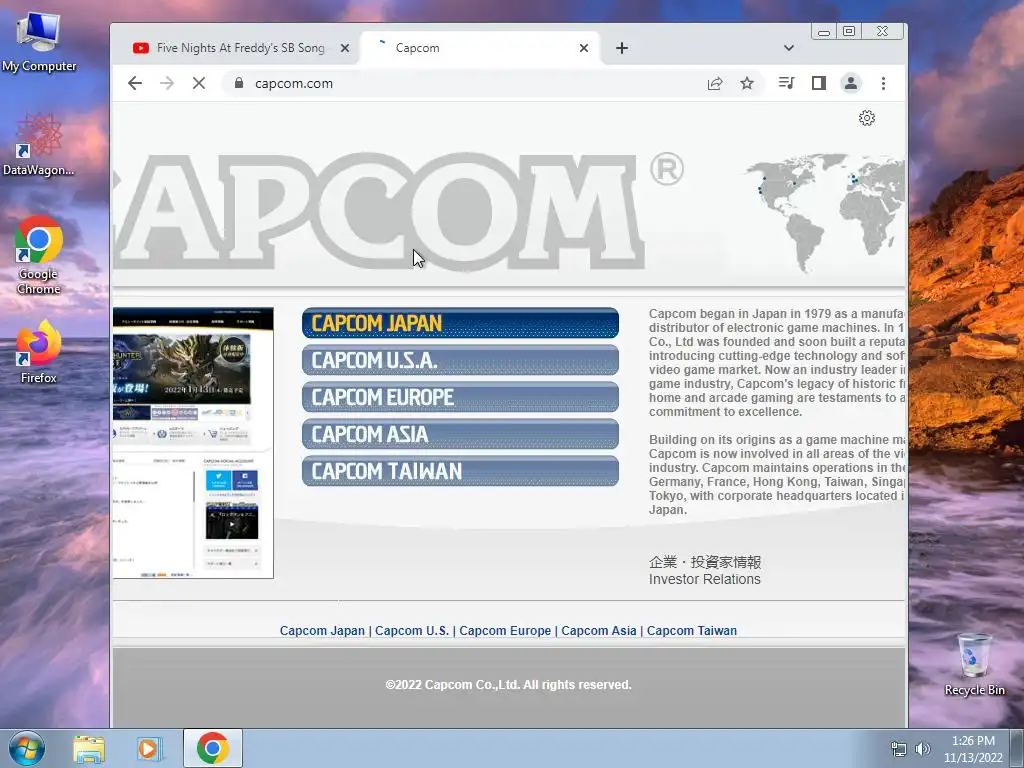Open the Capcom Taiwan footer link
The image size is (1024, 768).
(692, 631)
